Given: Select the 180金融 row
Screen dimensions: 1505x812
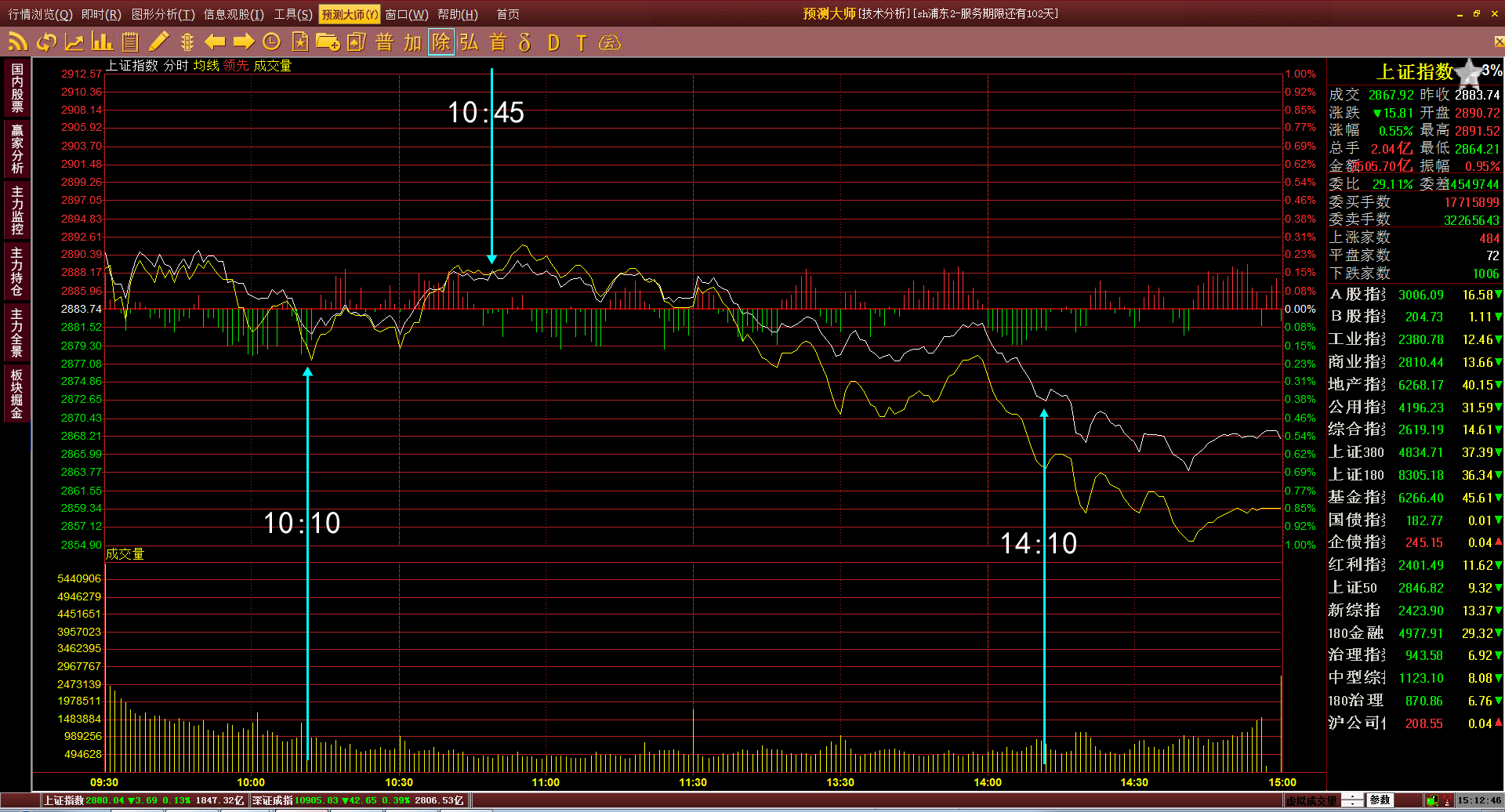Looking at the screenshot, I should coord(1416,633).
